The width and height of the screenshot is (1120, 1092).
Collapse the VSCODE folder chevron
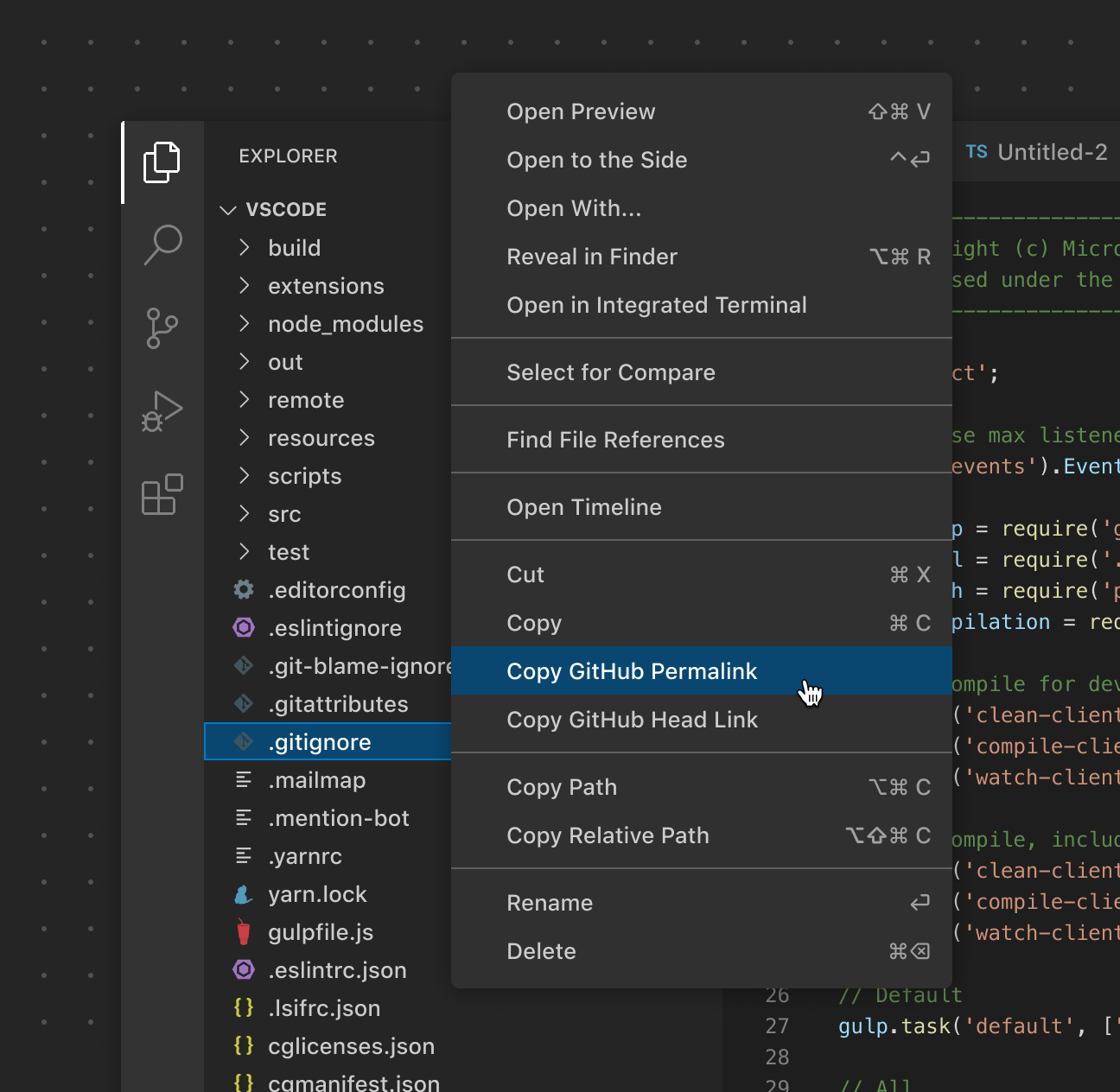227,209
